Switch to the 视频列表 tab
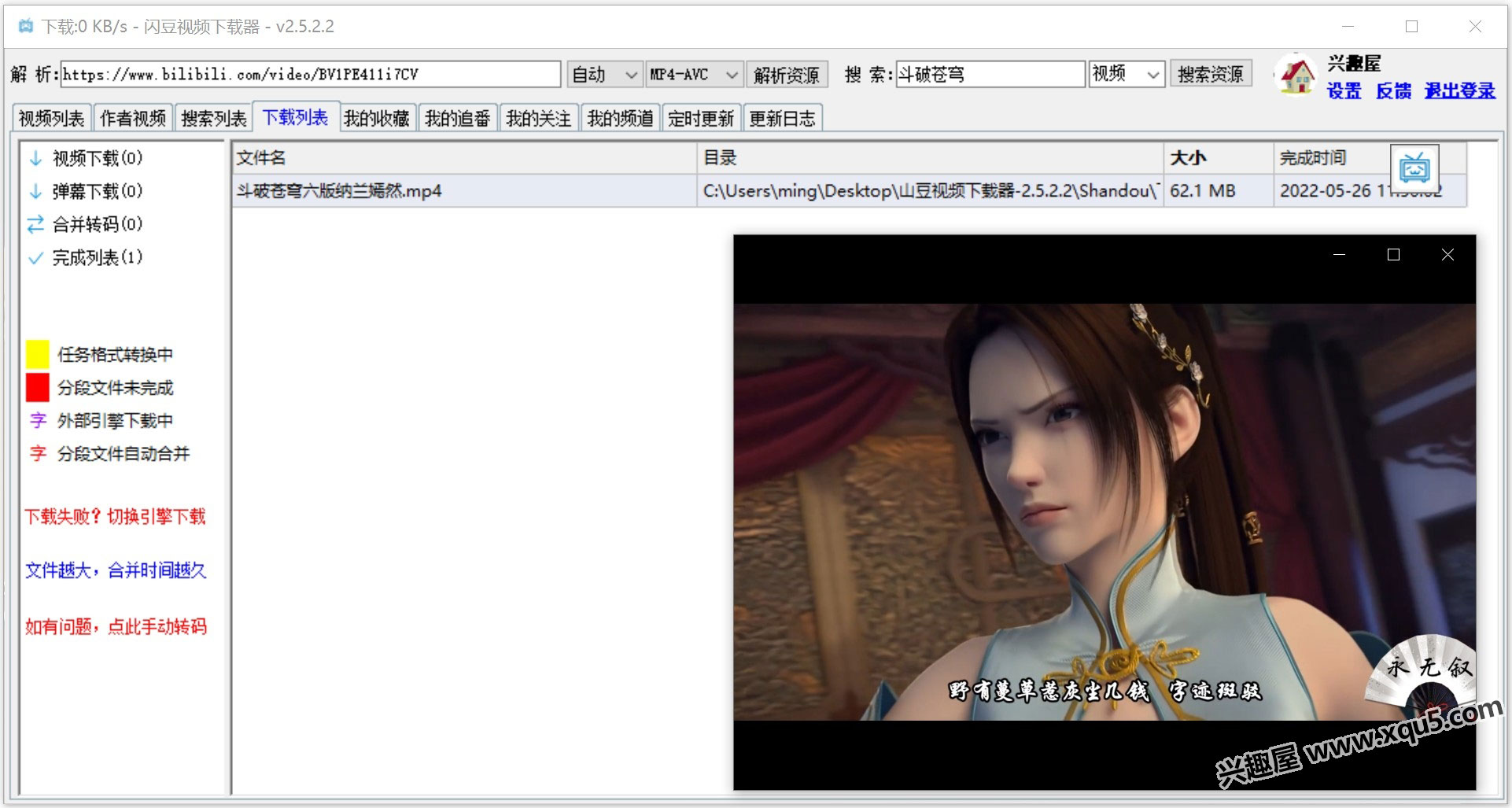Image resolution: width=1512 pixels, height=808 pixels. (x=52, y=118)
